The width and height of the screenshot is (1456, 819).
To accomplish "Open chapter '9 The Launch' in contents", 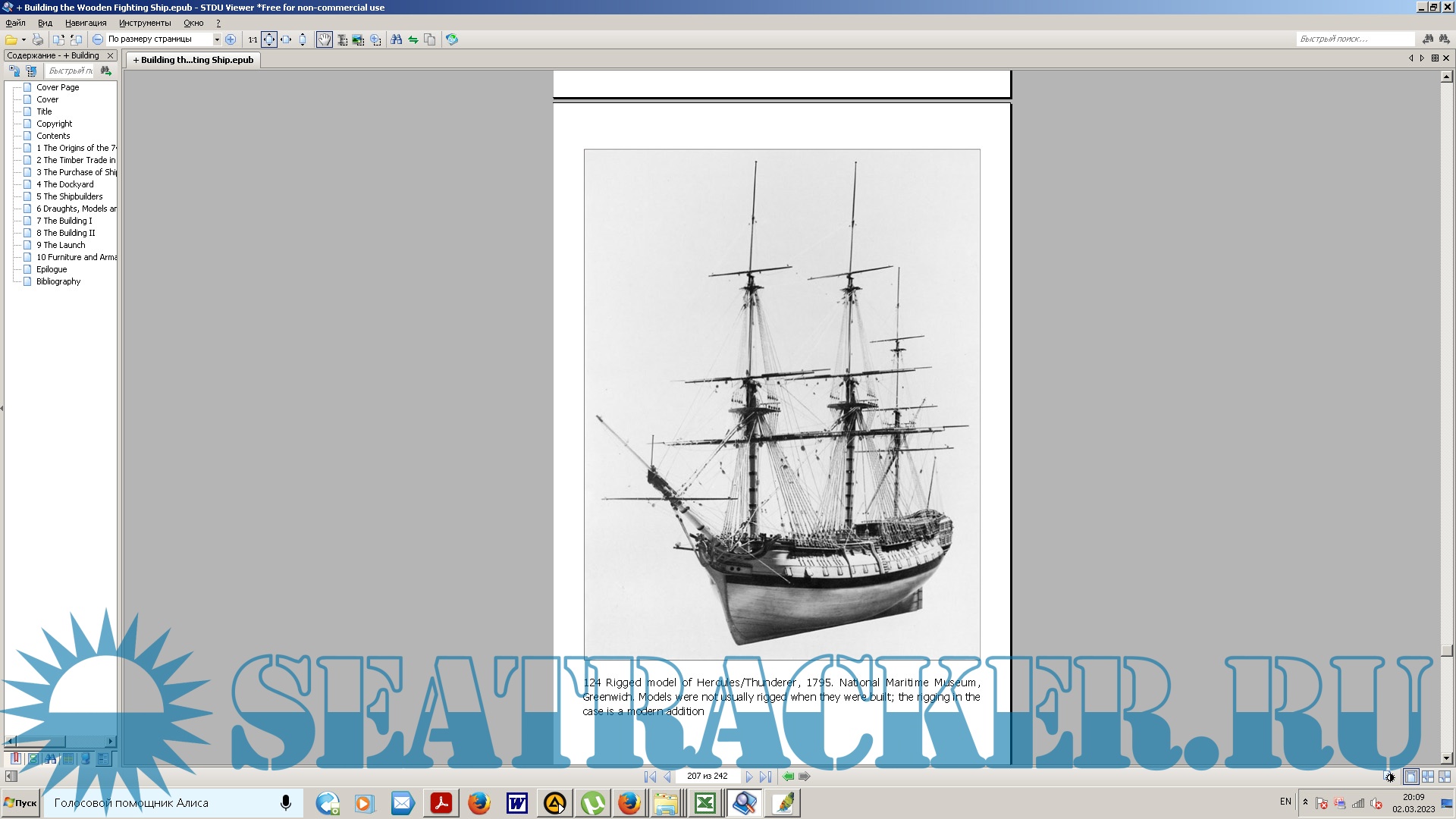I will click(x=64, y=245).
